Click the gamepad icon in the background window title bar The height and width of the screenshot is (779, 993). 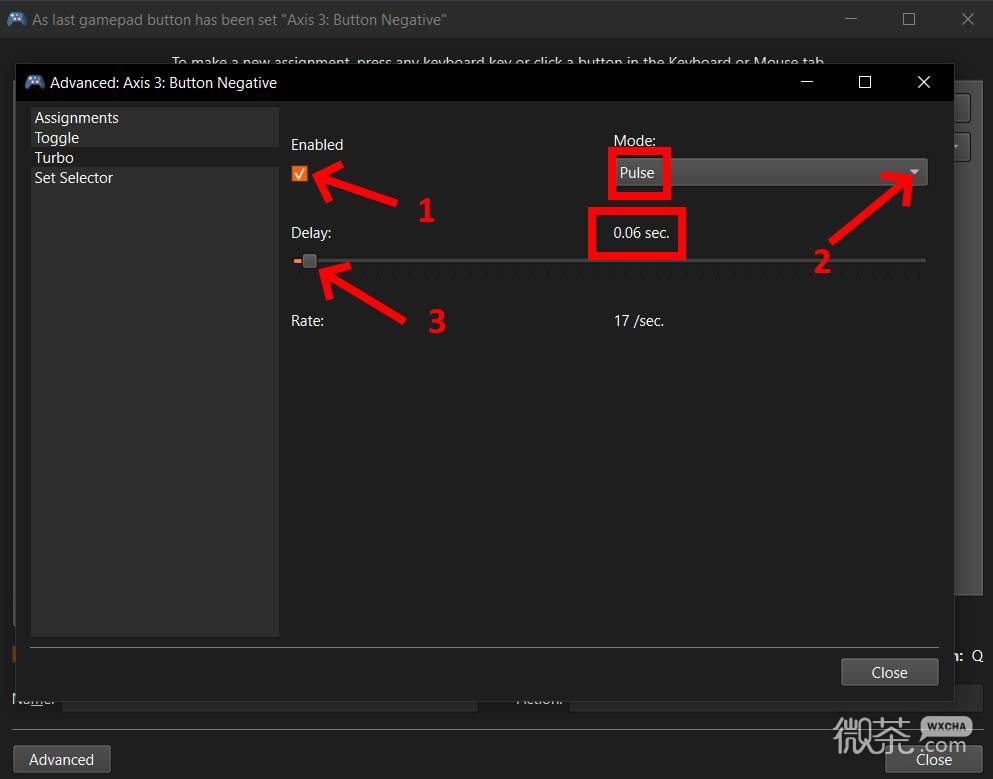[x=16, y=19]
